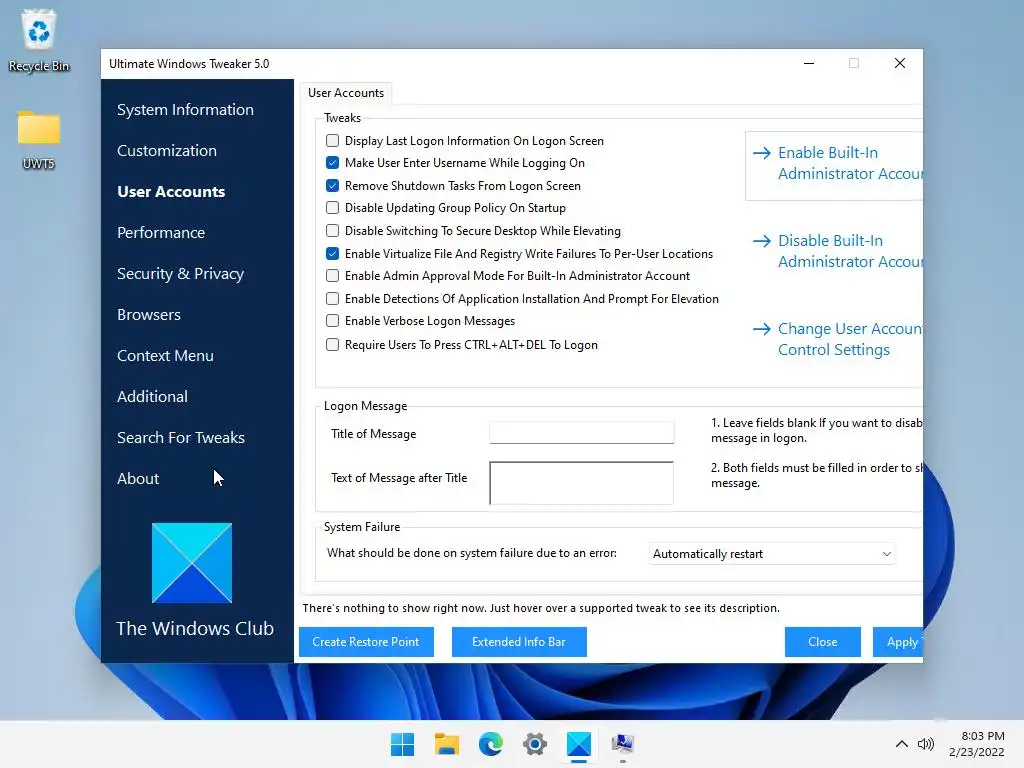Viewport: 1024px width, 768px height.
Task: Open the Context Menu section
Action: point(165,356)
